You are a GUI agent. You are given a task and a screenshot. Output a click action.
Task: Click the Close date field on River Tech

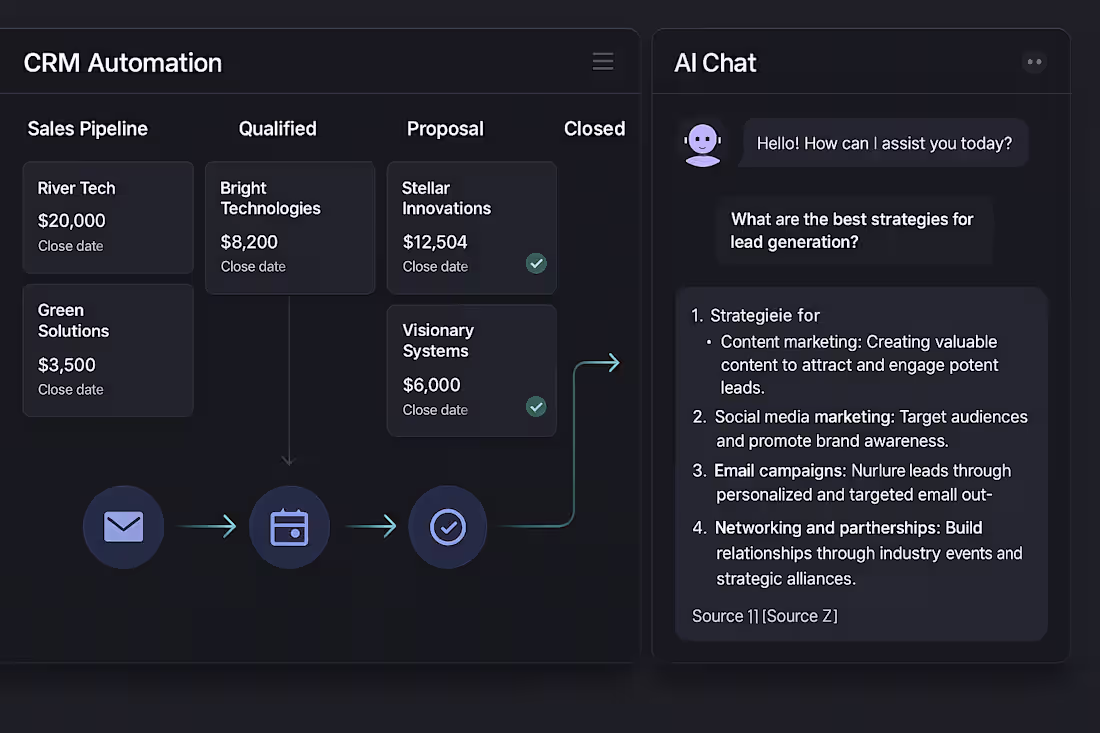click(x=71, y=245)
